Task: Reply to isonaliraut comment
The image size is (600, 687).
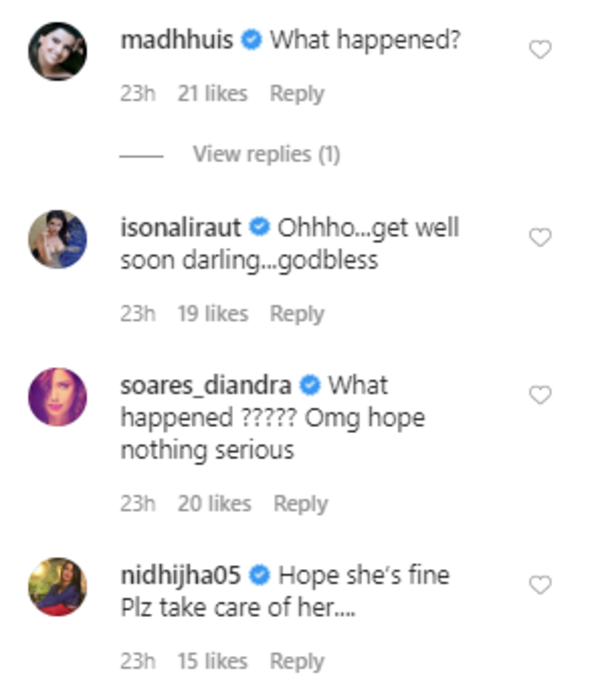Action: (x=297, y=314)
